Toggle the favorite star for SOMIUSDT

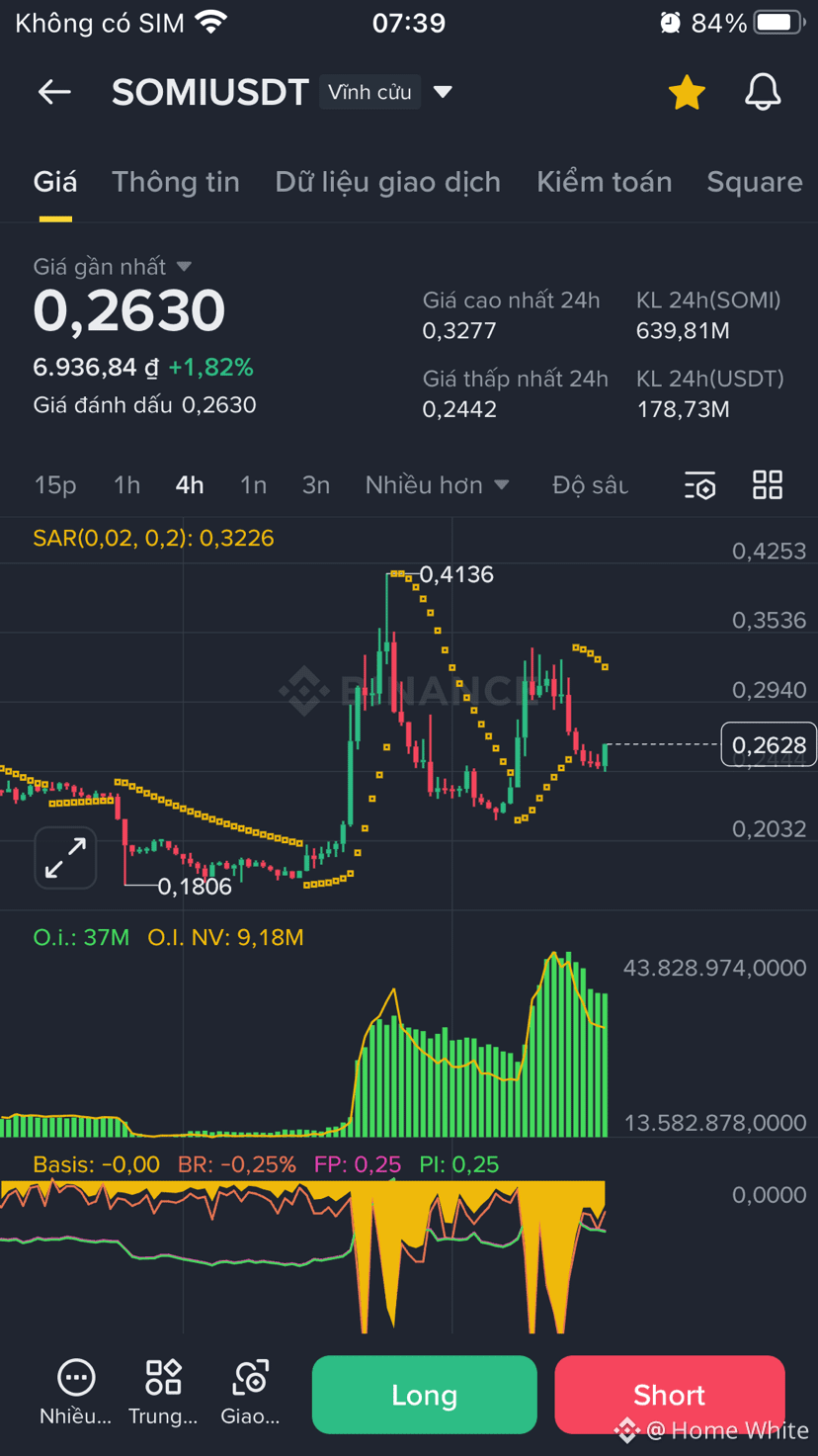tap(687, 92)
